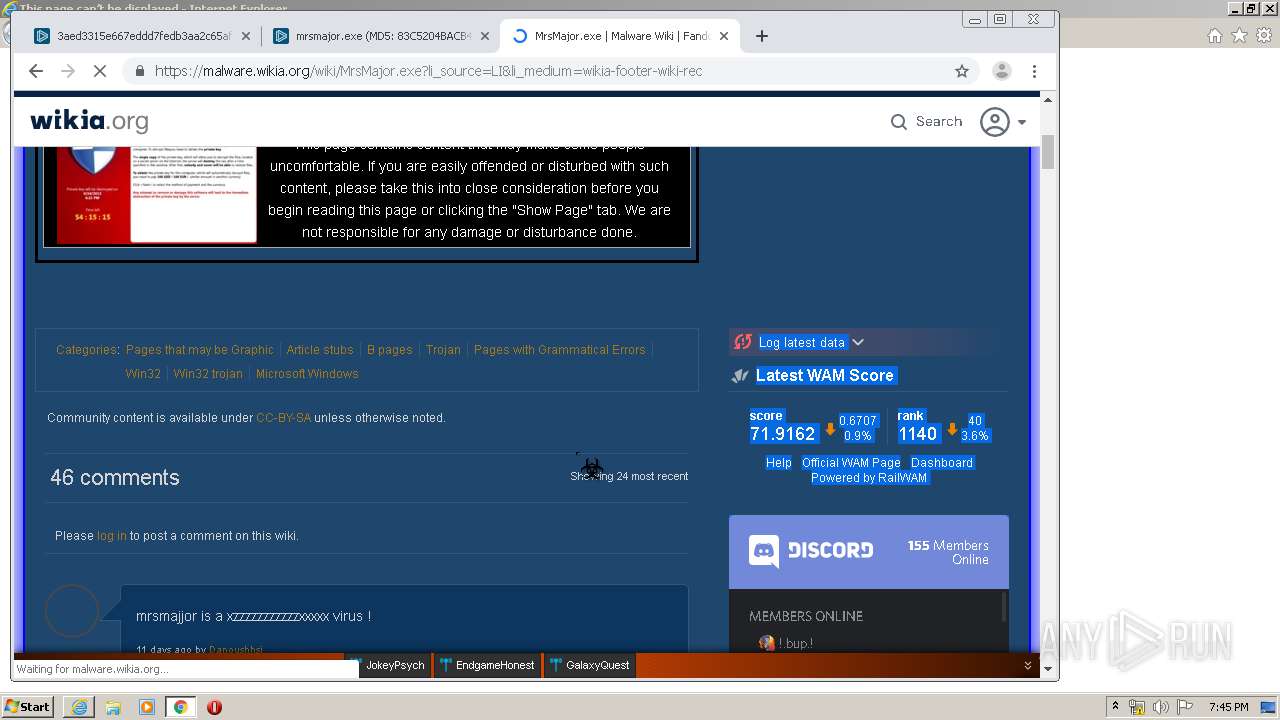Select the MrsMajor.exe Malware Wiki tab
This screenshot has height=720, width=1280.
(x=620, y=36)
